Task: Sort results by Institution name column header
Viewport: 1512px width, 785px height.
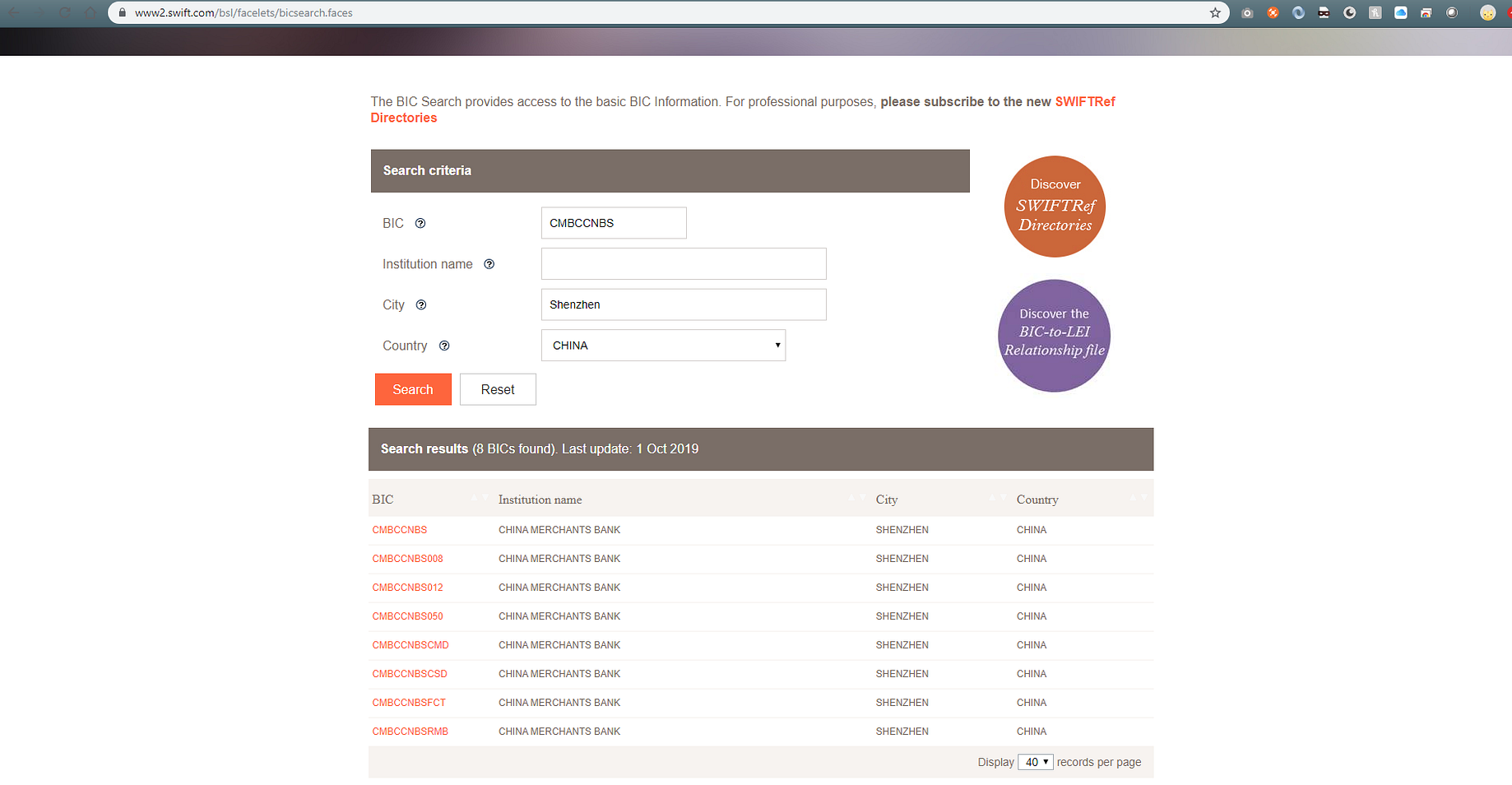Action: point(540,499)
